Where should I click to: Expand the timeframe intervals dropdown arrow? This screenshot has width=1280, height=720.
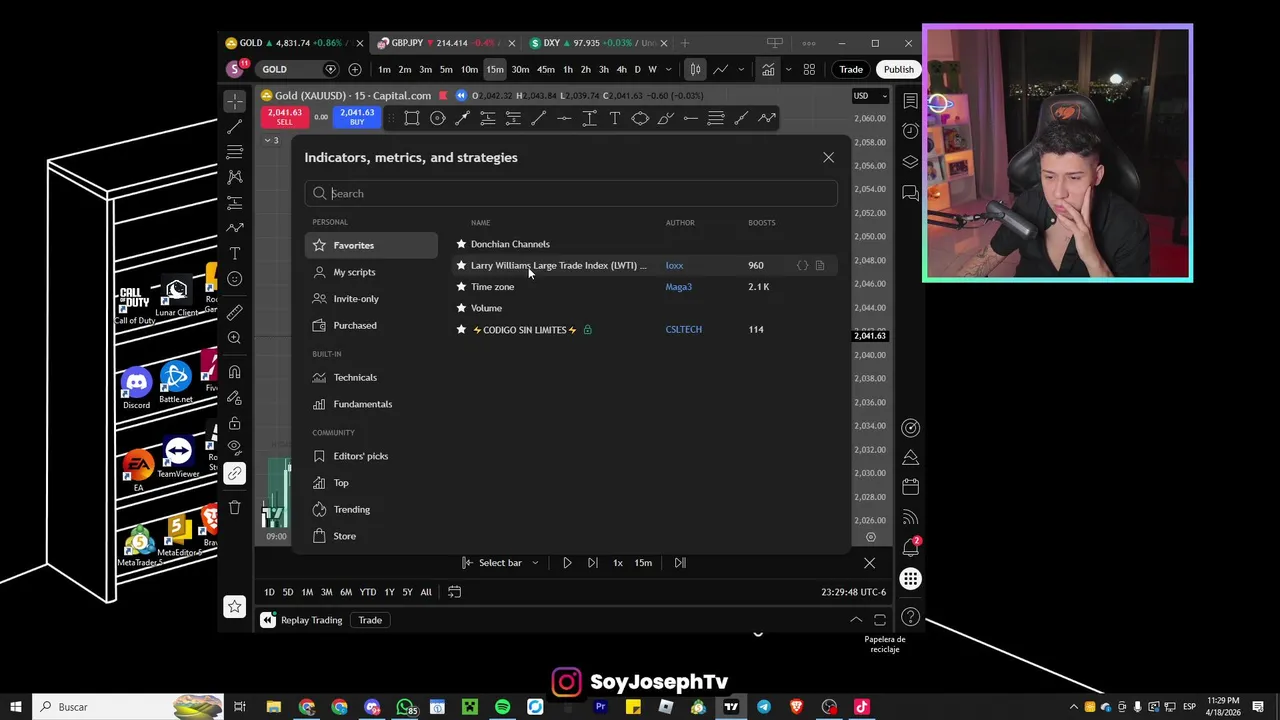click(x=667, y=69)
